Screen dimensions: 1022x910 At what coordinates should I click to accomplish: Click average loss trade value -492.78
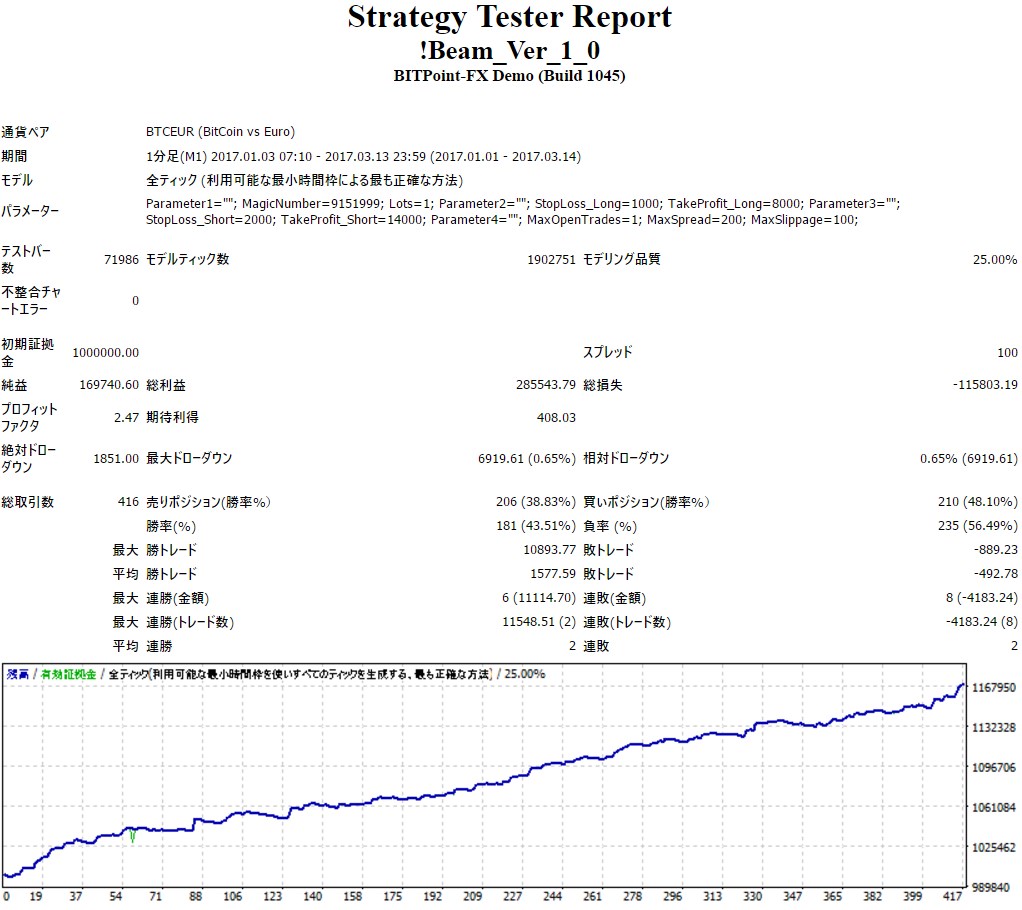(996, 574)
